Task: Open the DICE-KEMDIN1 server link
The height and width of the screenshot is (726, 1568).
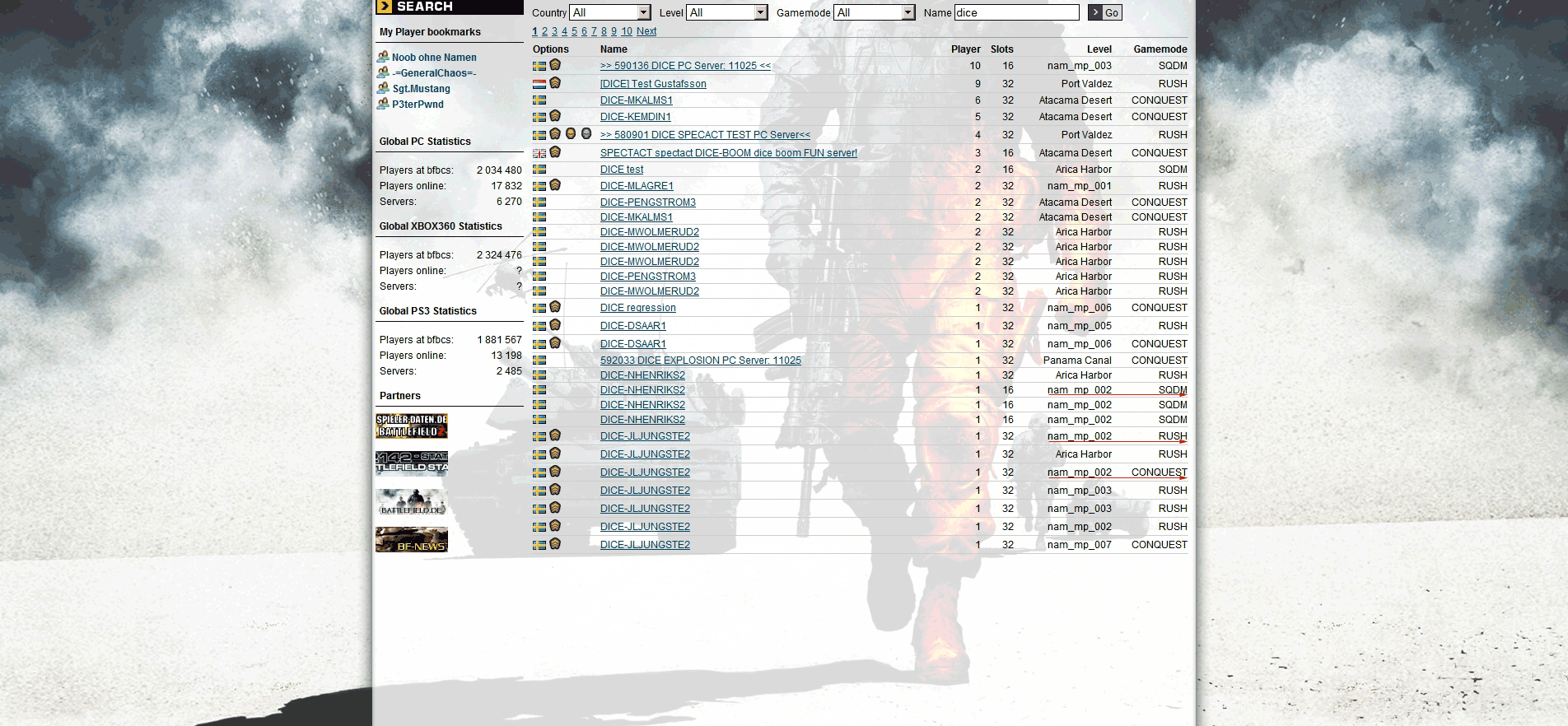Action: pos(636,117)
